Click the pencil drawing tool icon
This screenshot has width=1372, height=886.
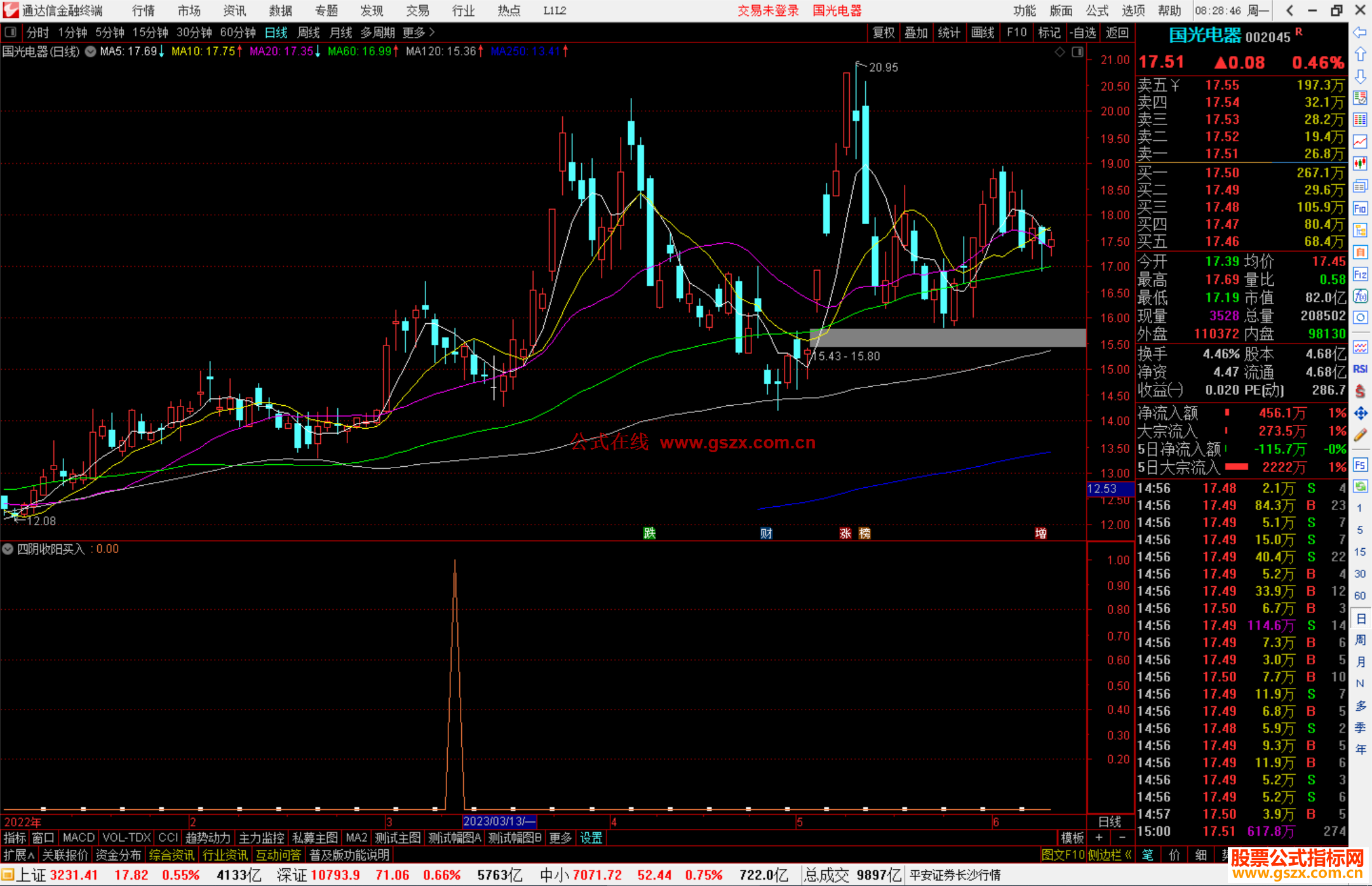click(x=1360, y=435)
